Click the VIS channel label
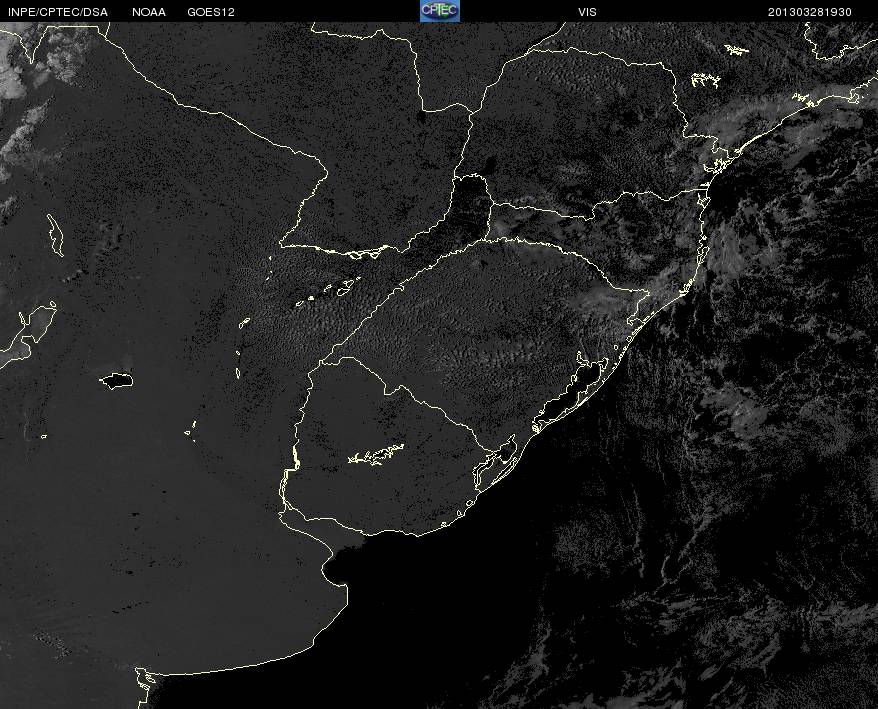The width and height of the screenshot is (878, 709). 587,12
